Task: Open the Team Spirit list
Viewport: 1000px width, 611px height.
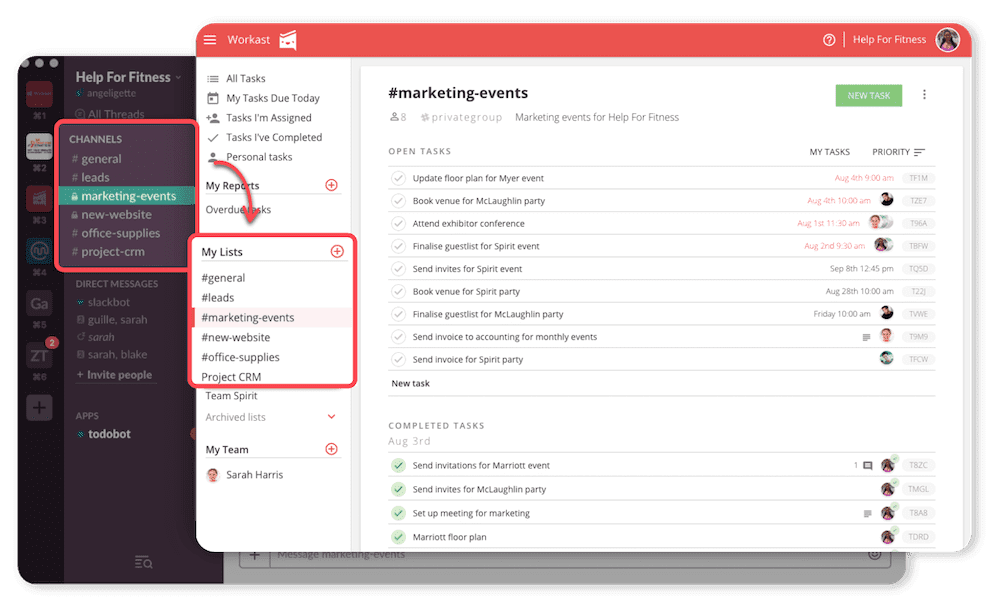Action: [x=231, y=396]
